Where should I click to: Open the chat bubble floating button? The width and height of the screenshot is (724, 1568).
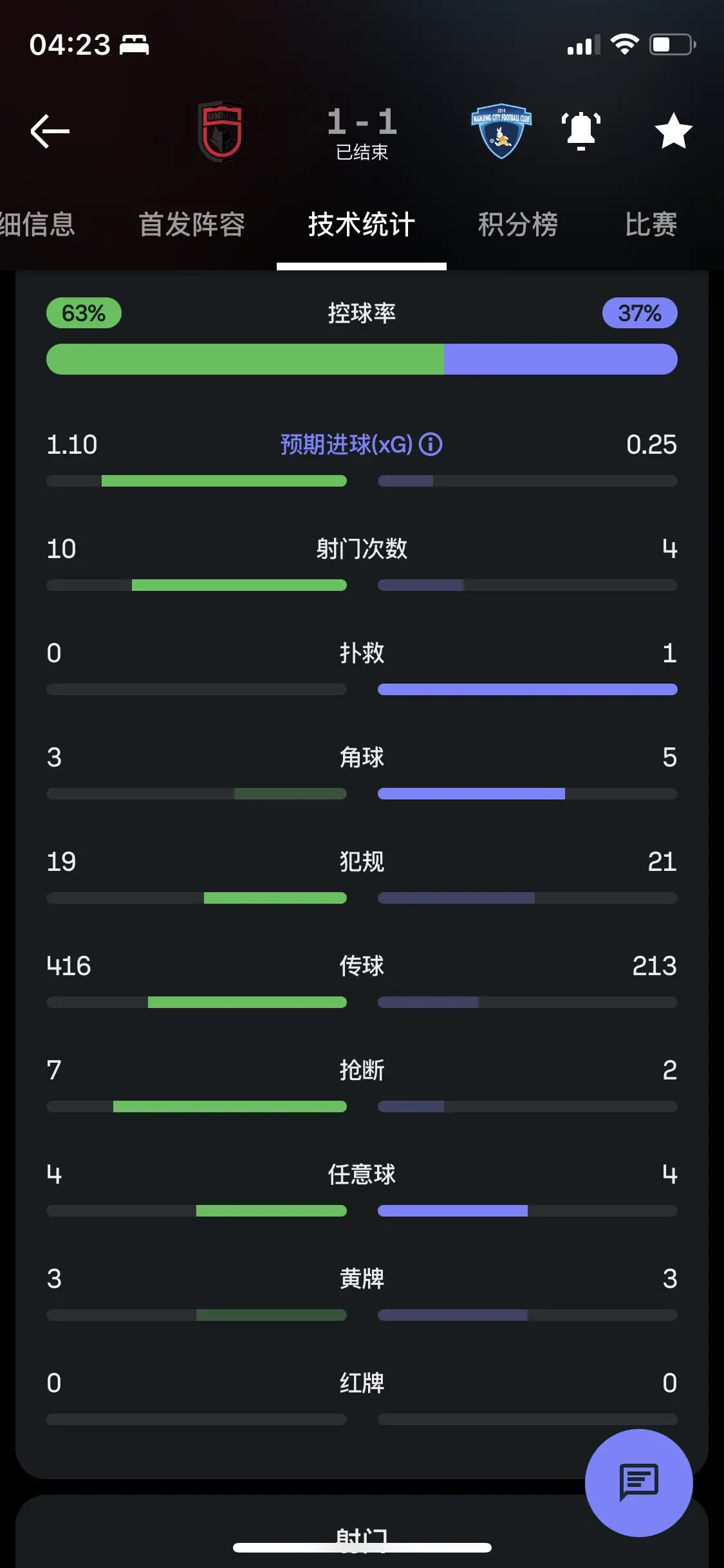[x=638, y=1482]
